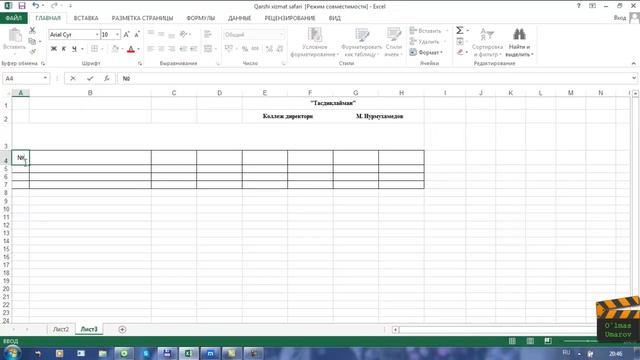Image resolution: width=640 pixels, height=360 pixels.
Task: Cancel the entry with the X button
Action: click(x=73, y=78)
